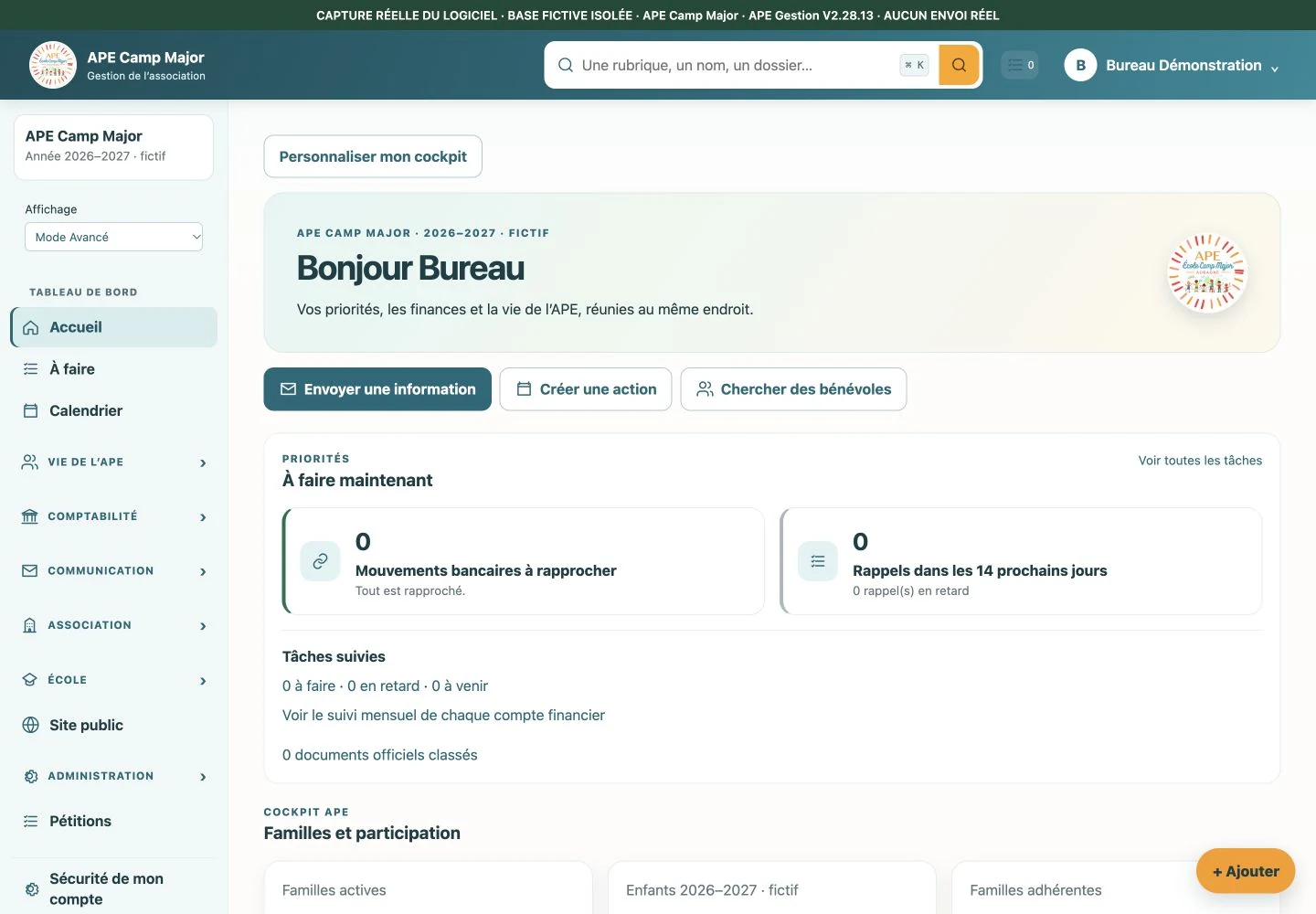Click the Association building icon
The image size is (1316, 914).
click(30, 625)
